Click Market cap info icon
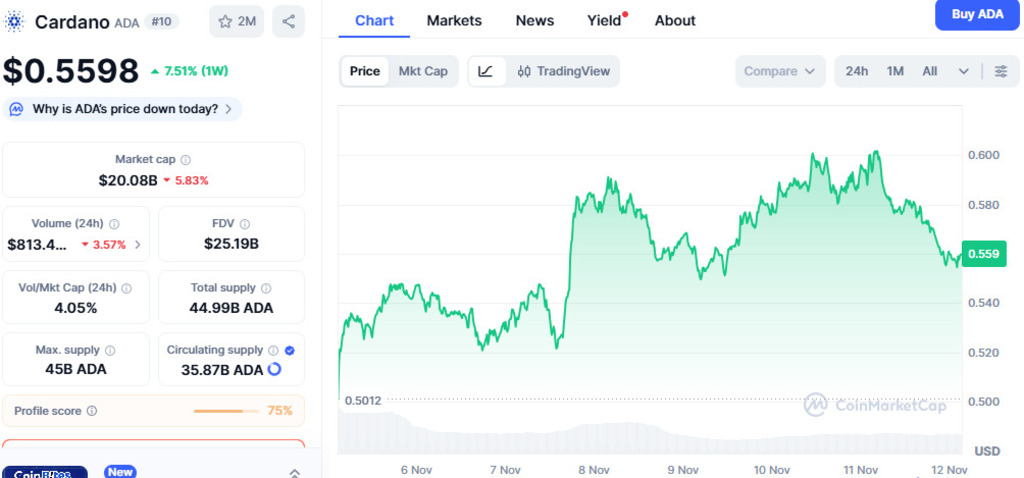This screenshot has height=478, width=1024. [186, 160]
